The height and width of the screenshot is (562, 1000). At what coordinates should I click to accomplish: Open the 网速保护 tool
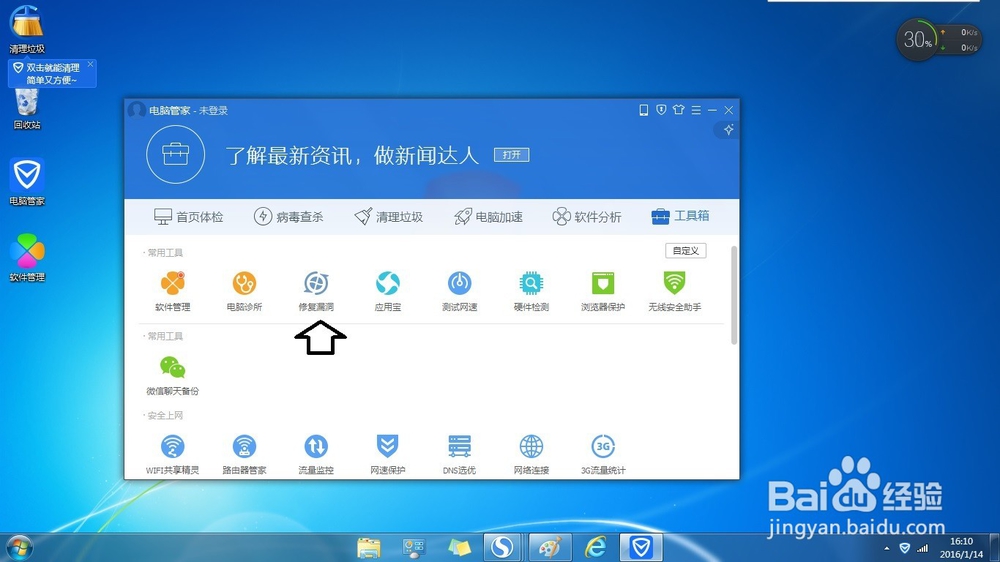(388, 447)
